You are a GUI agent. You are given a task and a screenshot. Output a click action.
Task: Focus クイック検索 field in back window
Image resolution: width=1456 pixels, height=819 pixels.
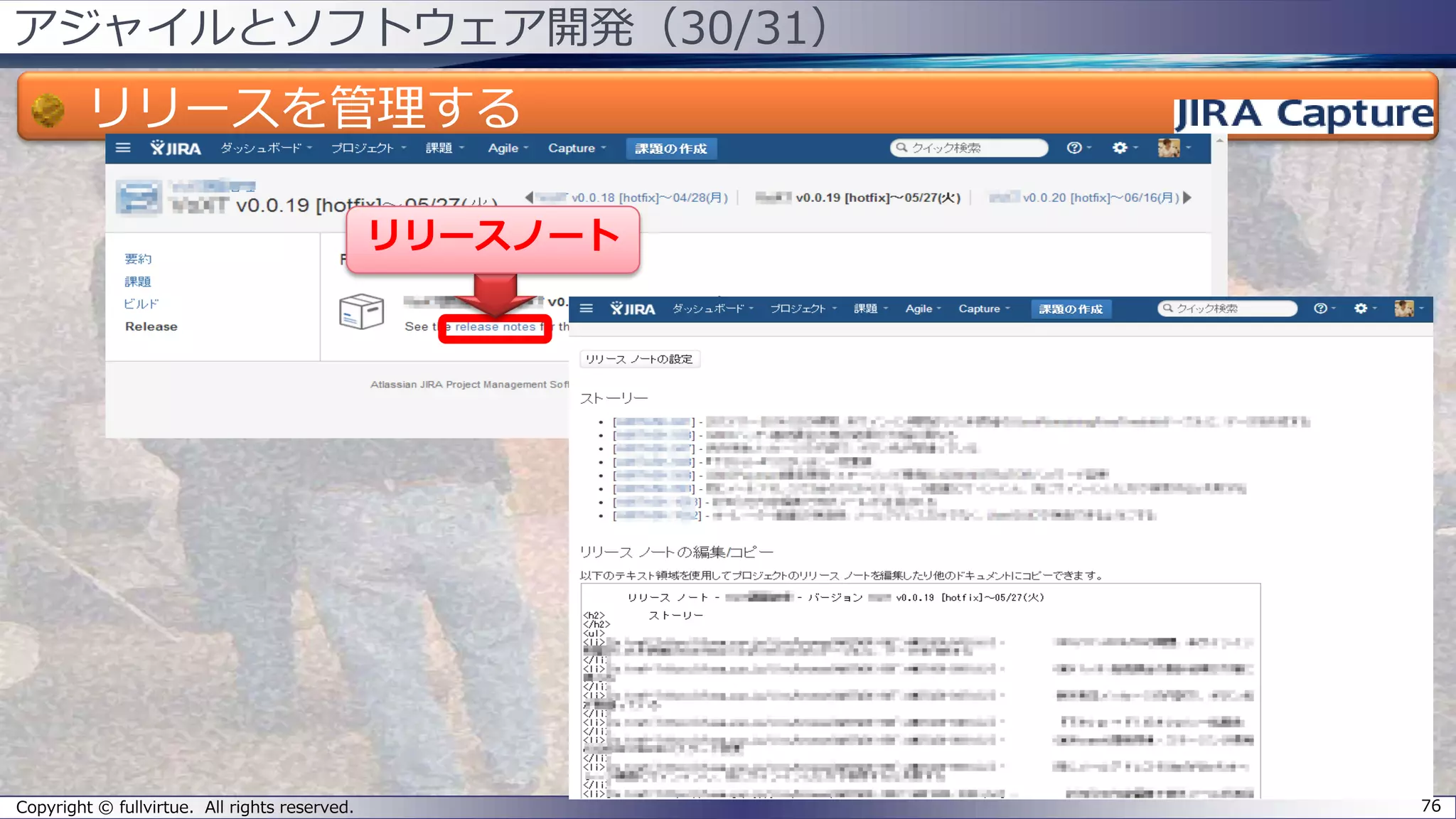(x=969, y=148)
